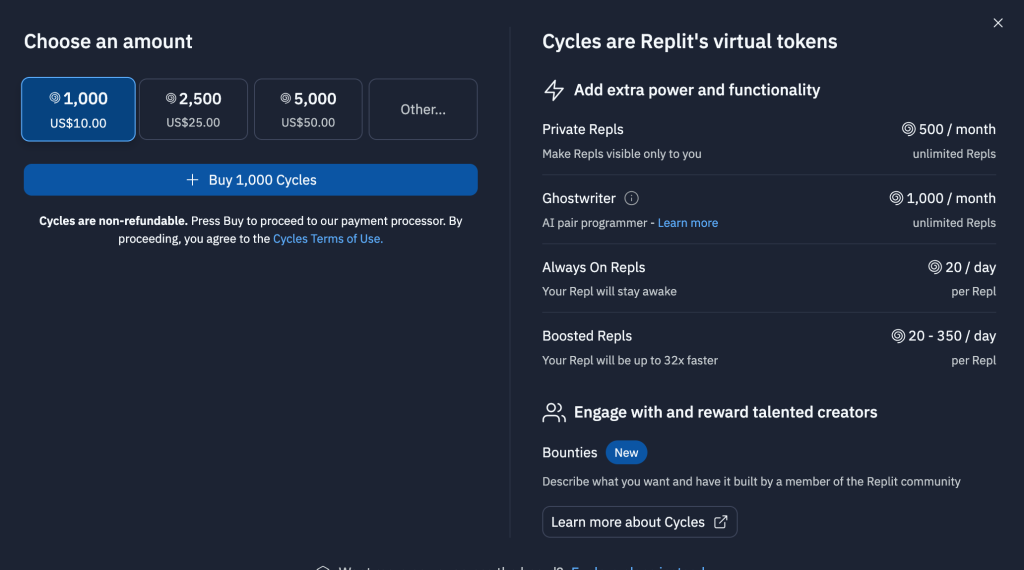Open the Ghostwriter Learn more link

(x=688, y=223)
